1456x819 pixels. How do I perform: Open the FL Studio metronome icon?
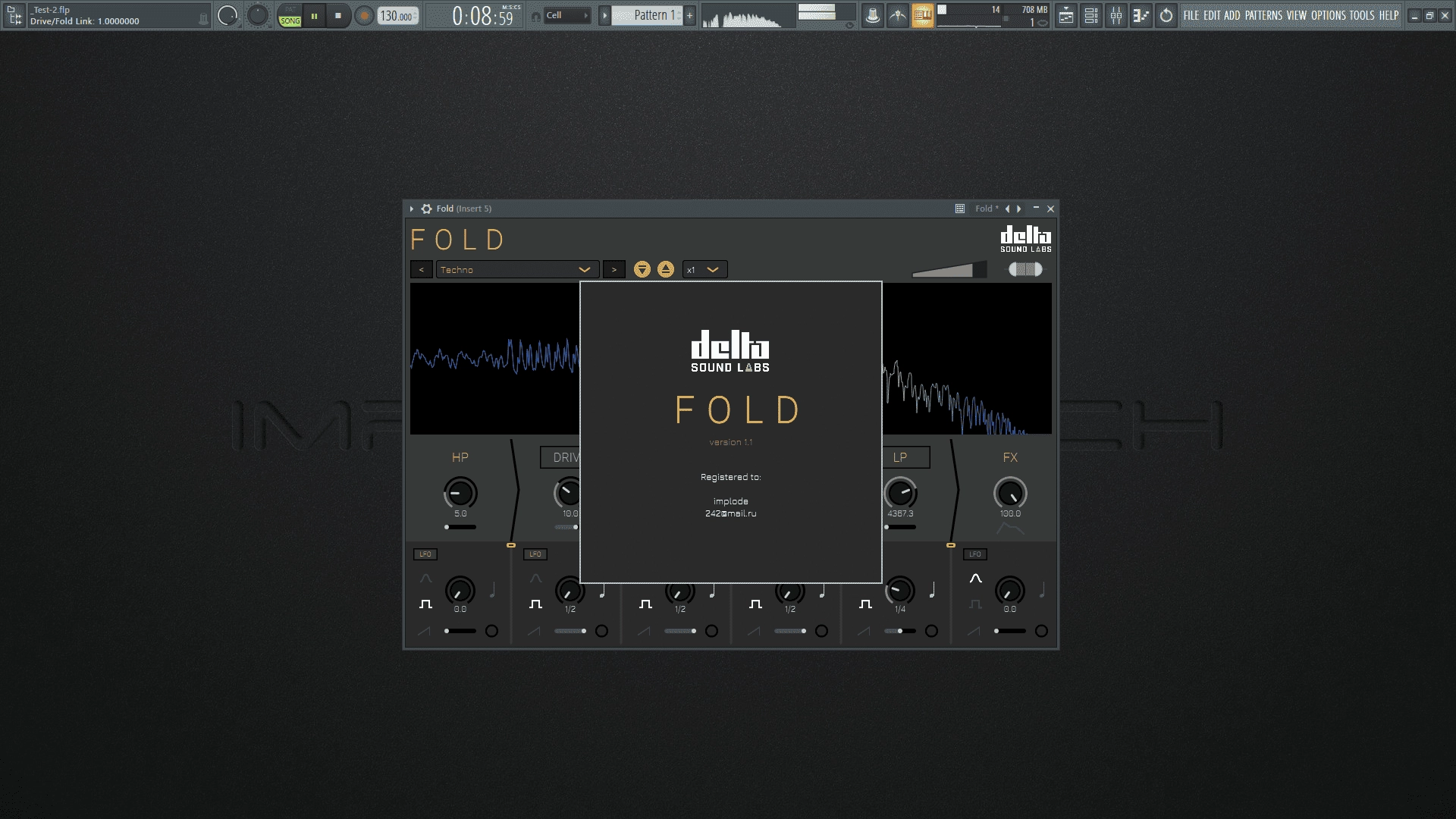click(873, 15)
